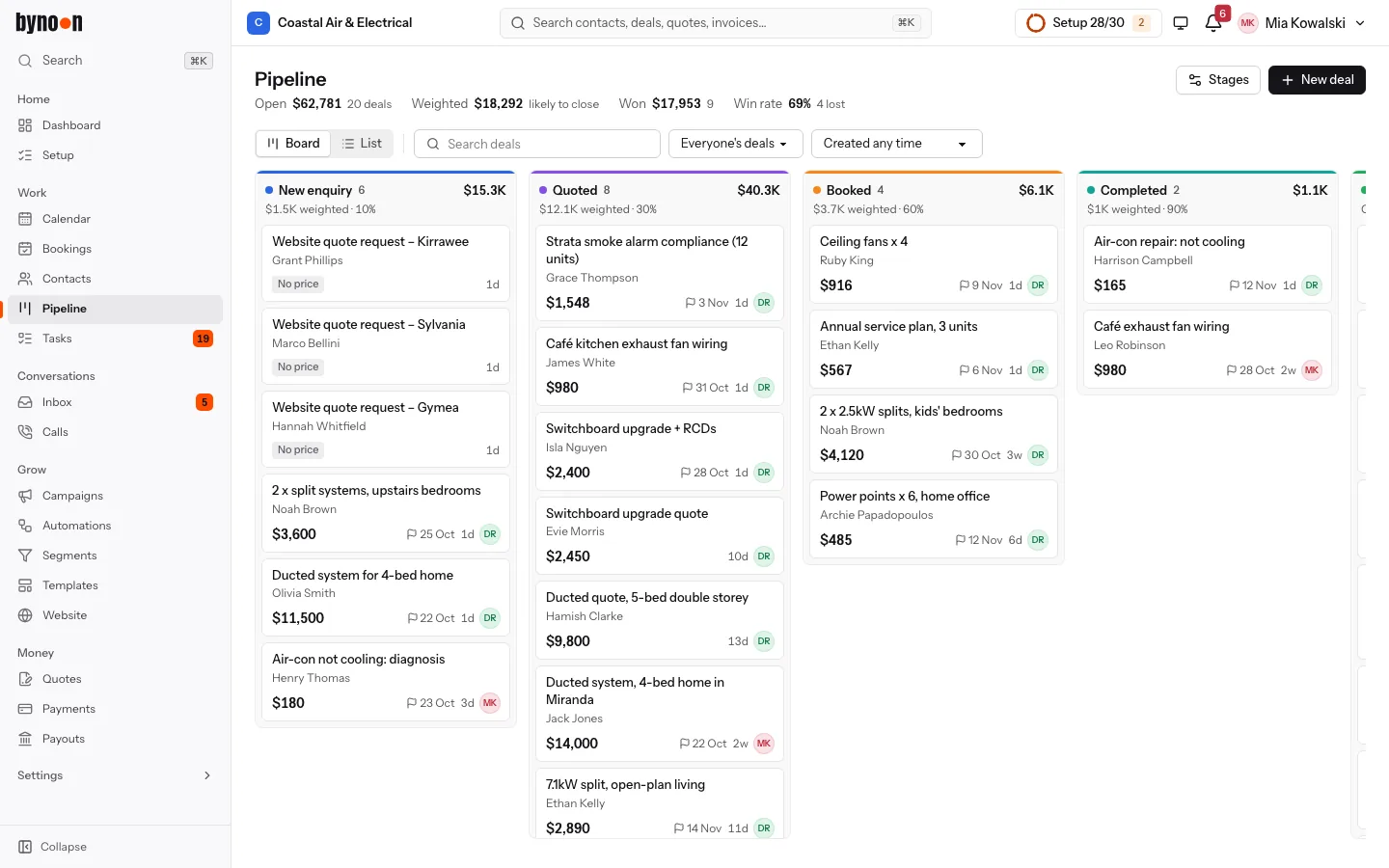Open Coastal Air & Electrical workspace switcher
Image resolution: width=1389 pixels, height=868 pixels.
click(330, 23)
